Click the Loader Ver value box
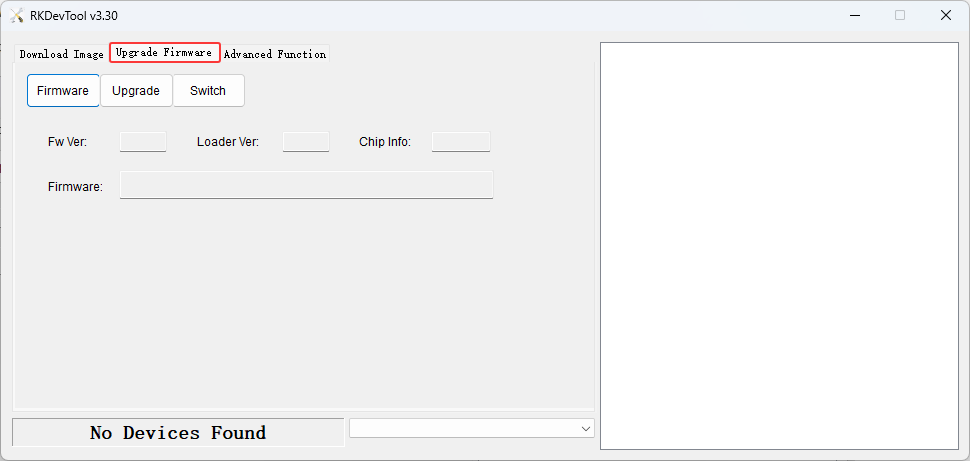Image resolution: width=970 pixels, height=461 pixels. pyautogui.click(x=306, y=142)
